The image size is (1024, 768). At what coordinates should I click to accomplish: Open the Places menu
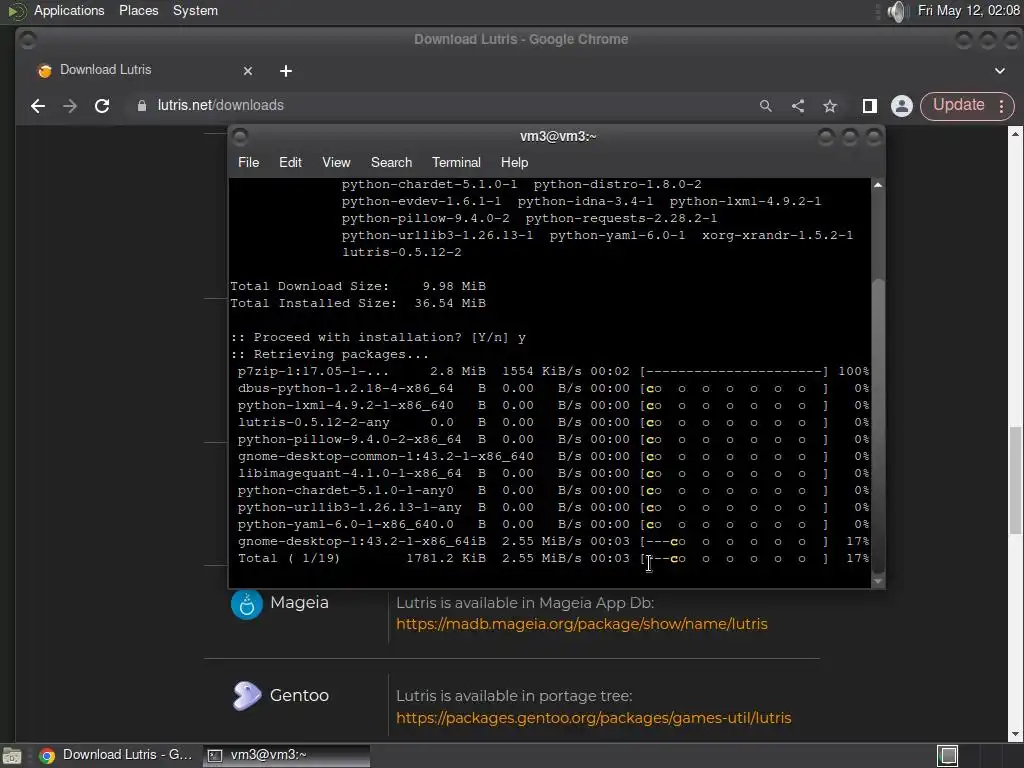[x=138, y=10]
